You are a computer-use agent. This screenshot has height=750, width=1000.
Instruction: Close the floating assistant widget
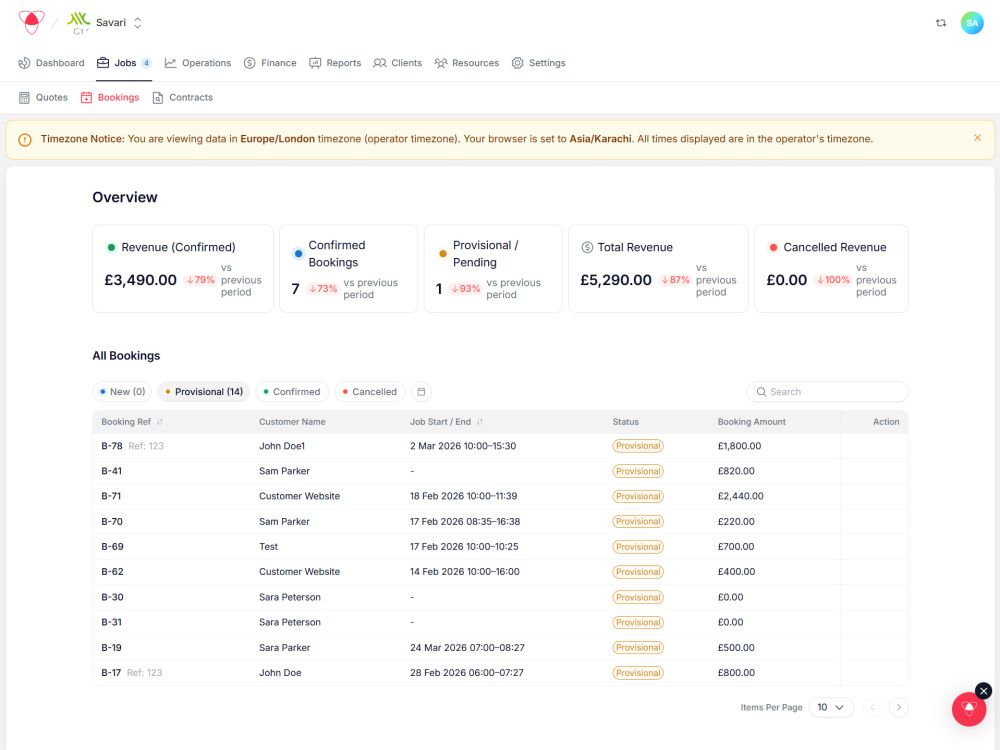(x=983, y=691)
